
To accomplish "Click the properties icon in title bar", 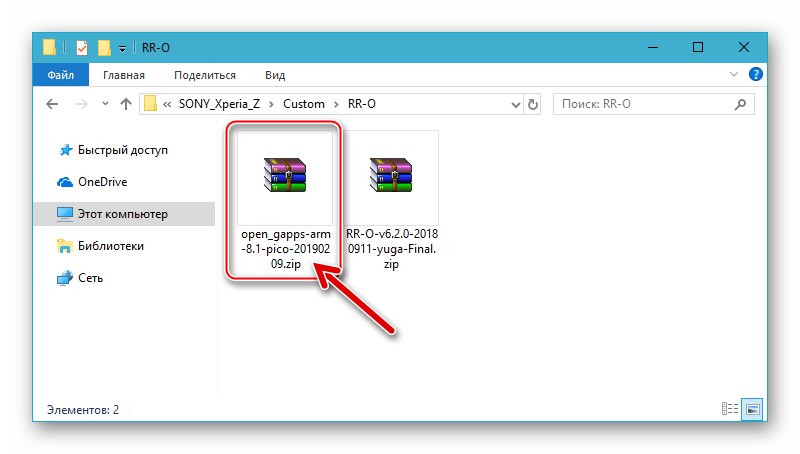I will 81,48.
